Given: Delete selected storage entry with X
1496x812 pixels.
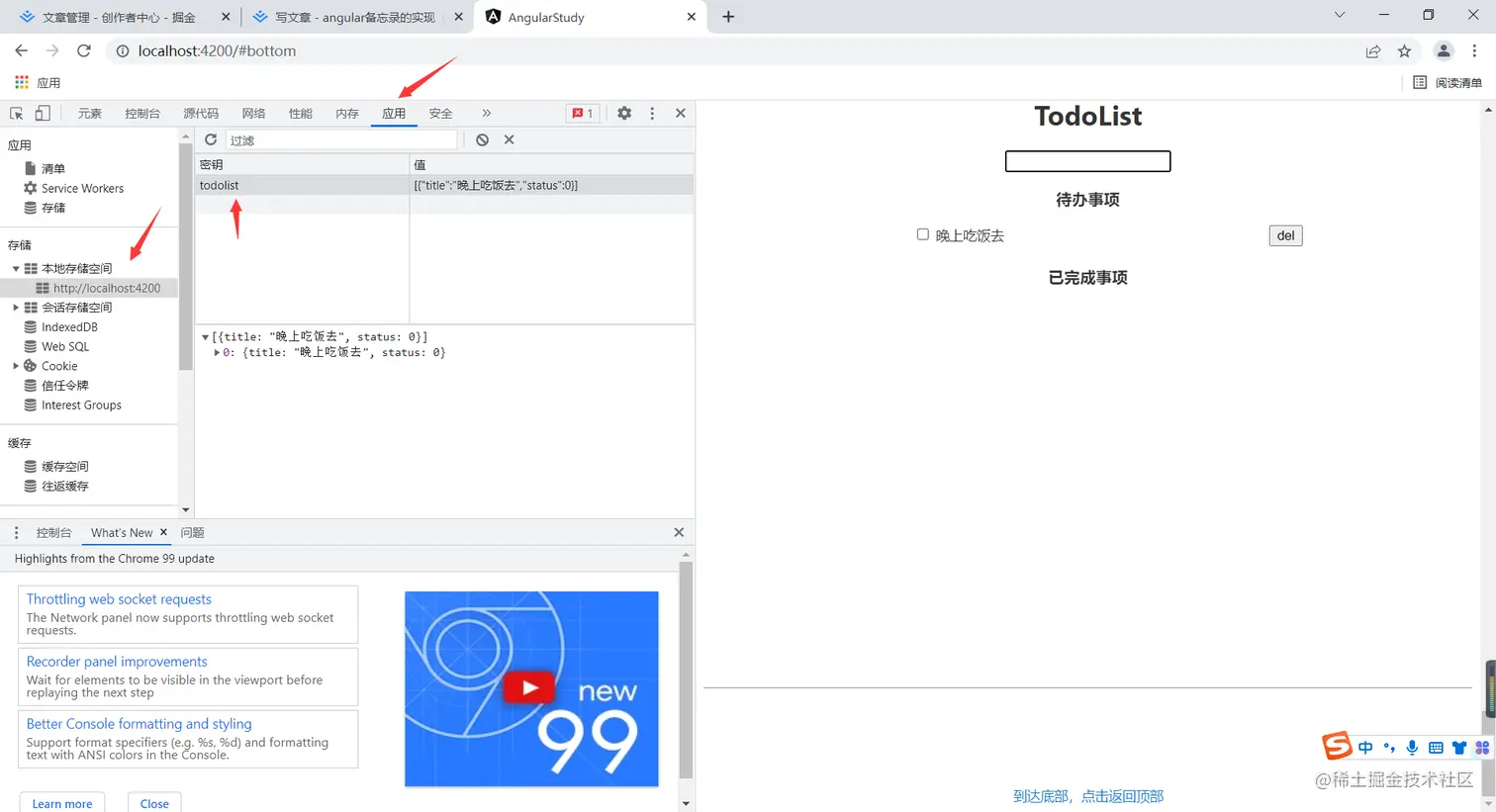Looking at the screenshot, I should pyautogui.click(x=510, y=139).
